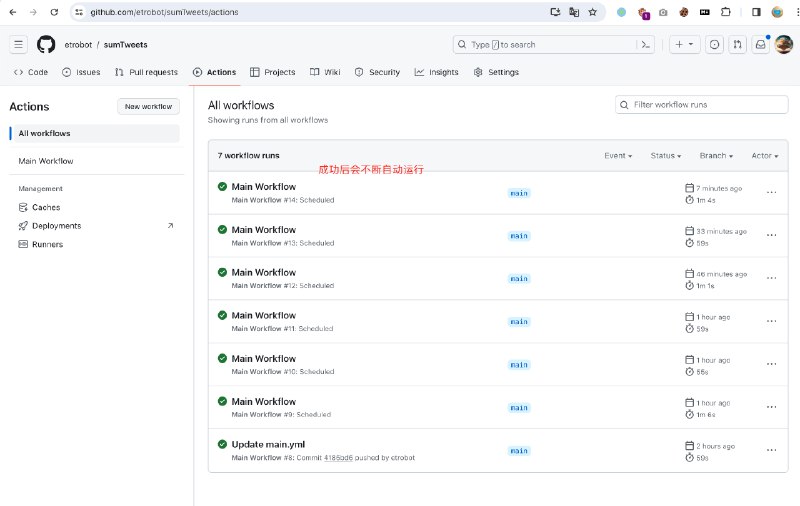Open Runners under Management
This screenshot has height=506, width=800.
coord(41,244)
